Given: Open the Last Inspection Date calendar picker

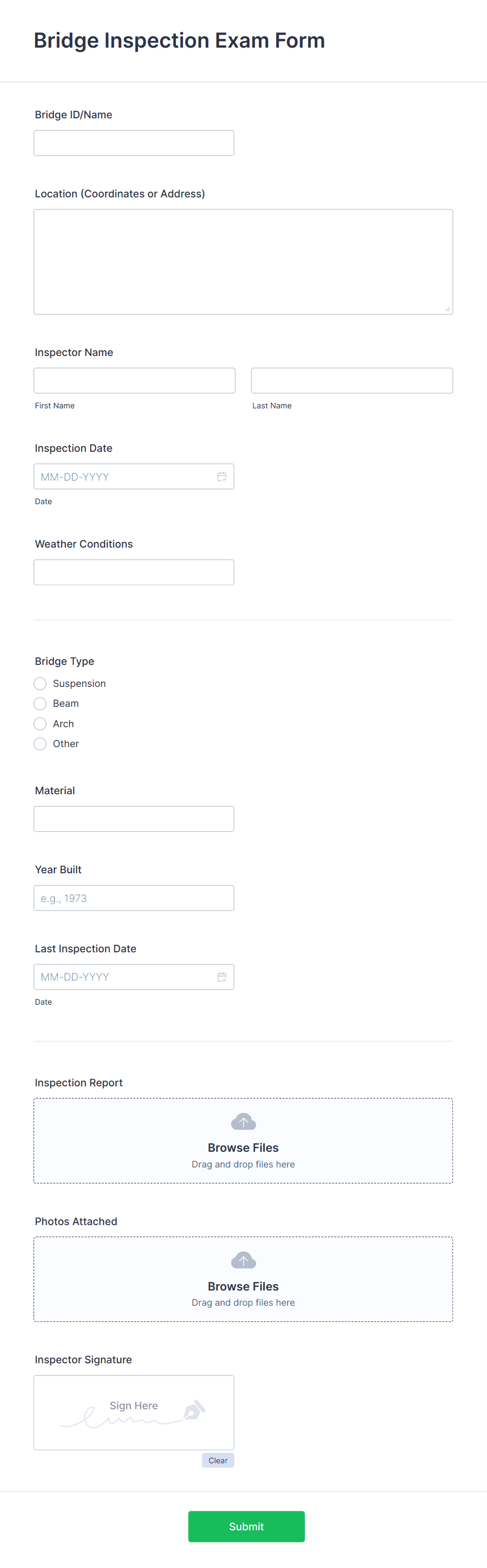Looking at the screenshot, I should coord(222,977).
